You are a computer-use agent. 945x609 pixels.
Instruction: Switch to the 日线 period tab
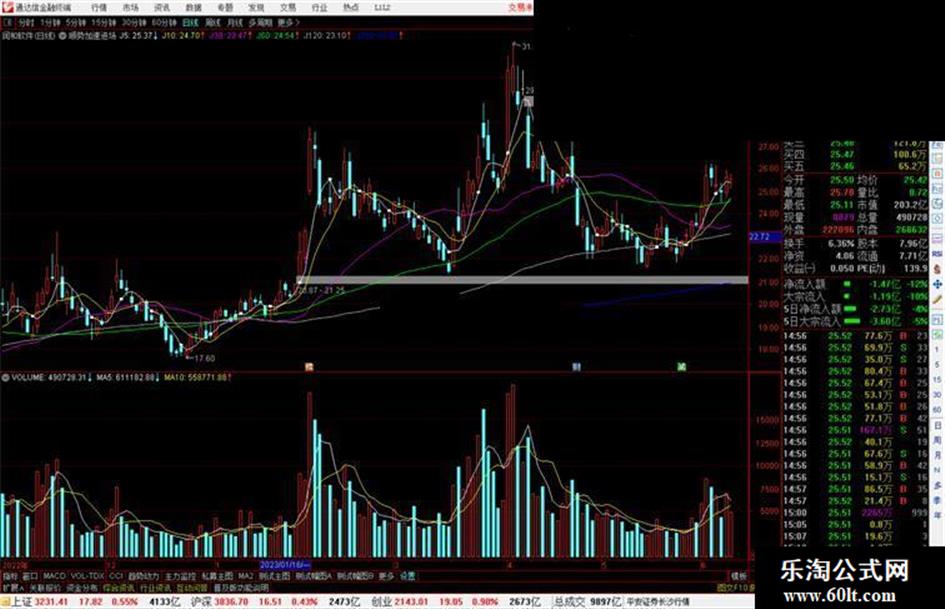click(190, 23)
